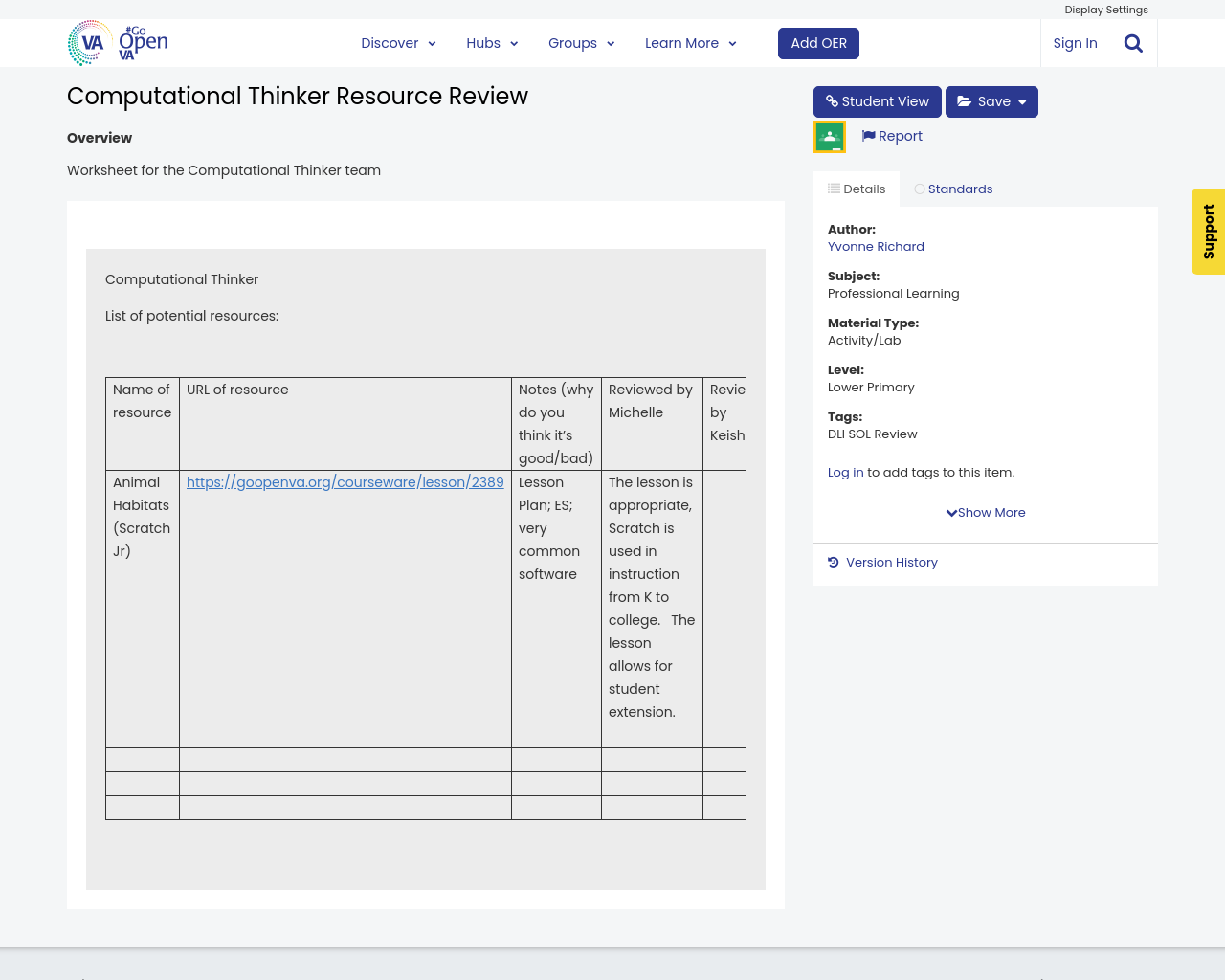Open Student View

click(x=877, y=101)
